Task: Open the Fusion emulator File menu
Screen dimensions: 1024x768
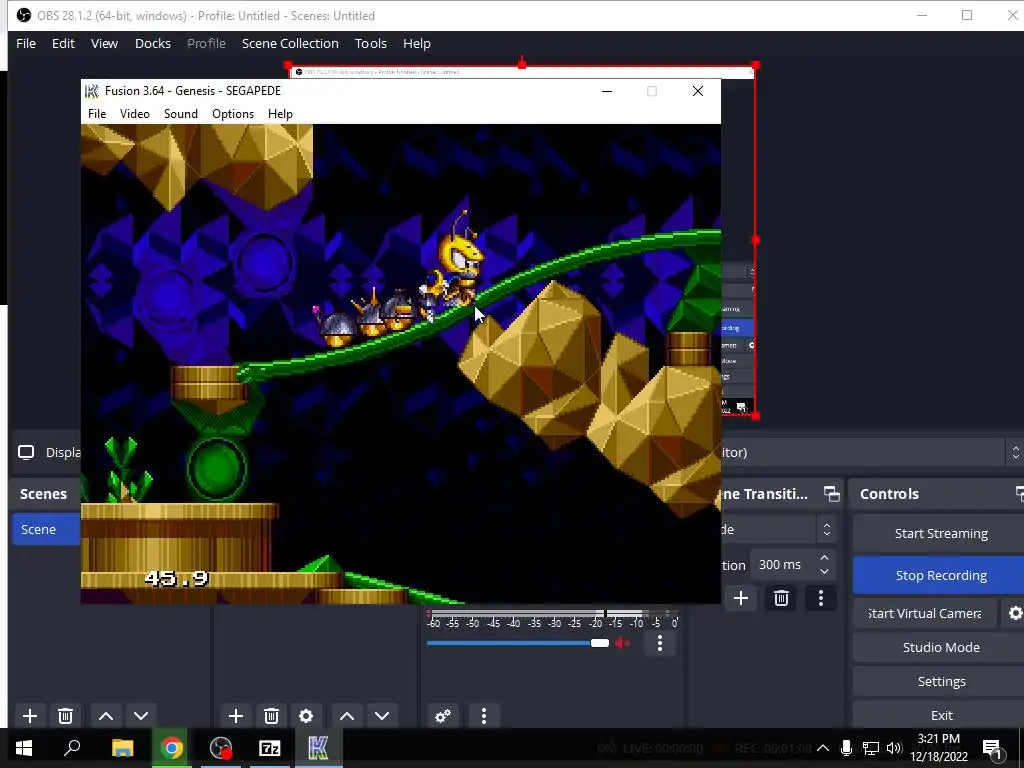Action: point(97,114)
